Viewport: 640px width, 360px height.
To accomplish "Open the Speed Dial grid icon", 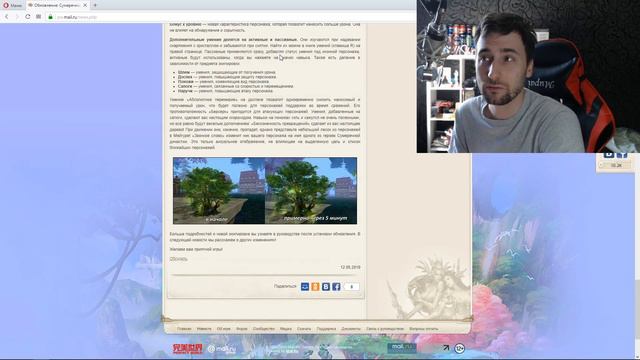I will coord(38,17).
